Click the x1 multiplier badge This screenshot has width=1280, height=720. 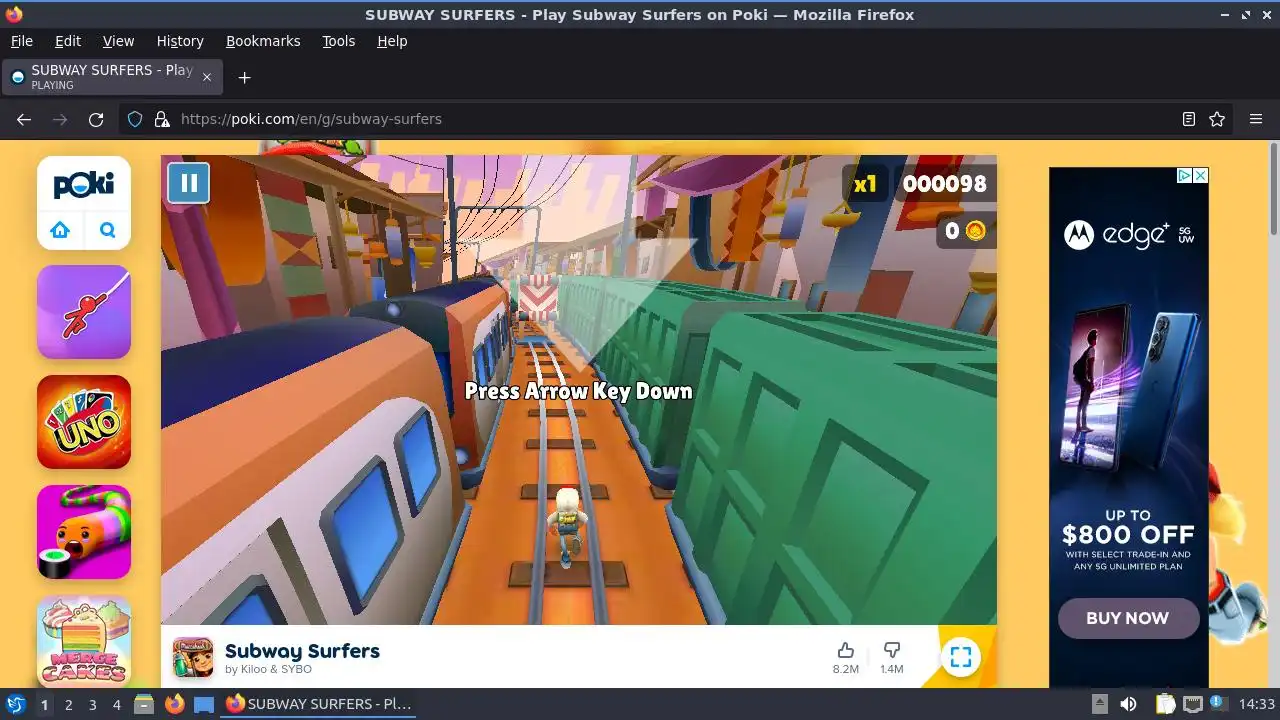(865, 184)
